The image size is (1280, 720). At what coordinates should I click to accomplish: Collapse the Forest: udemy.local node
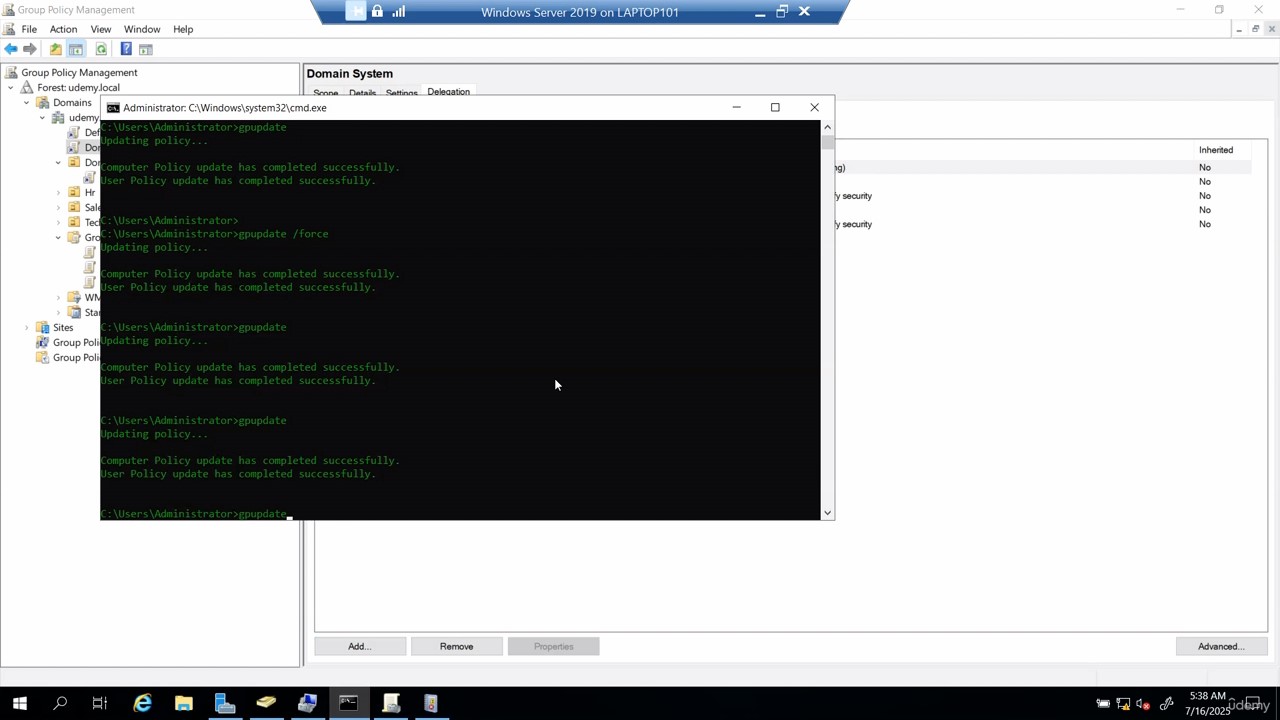click(11, 88)
